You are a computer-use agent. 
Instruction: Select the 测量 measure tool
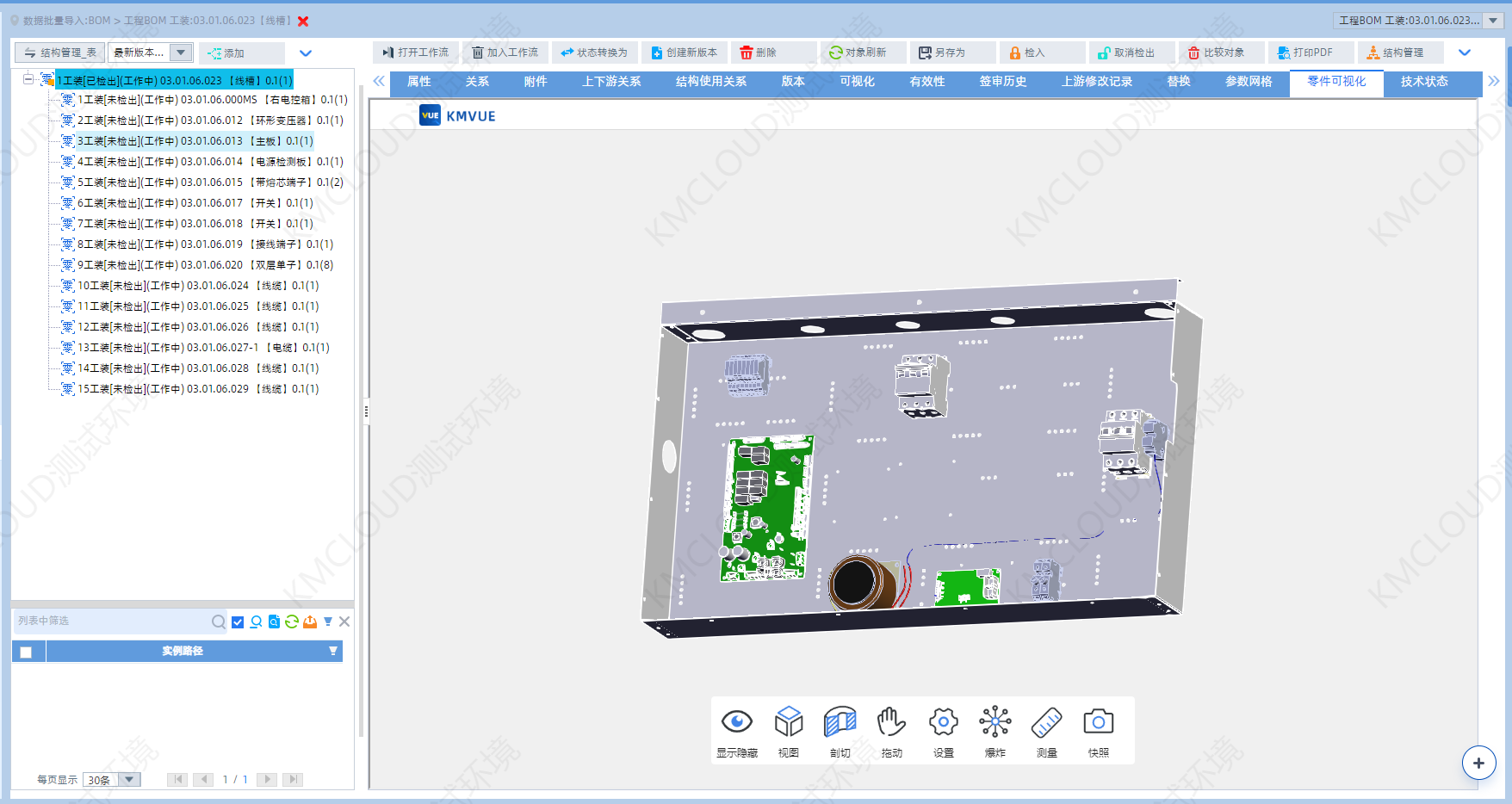coord(1046,723)
